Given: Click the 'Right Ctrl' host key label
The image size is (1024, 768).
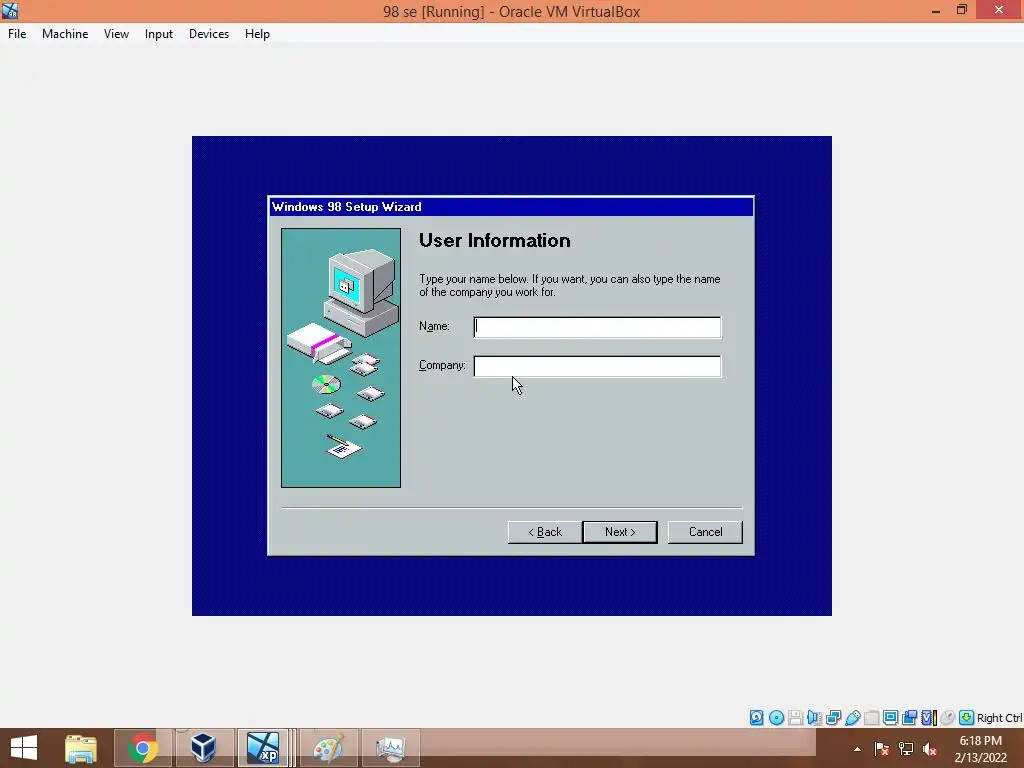Looking at the screenshot, I should [x=999, y=718].
